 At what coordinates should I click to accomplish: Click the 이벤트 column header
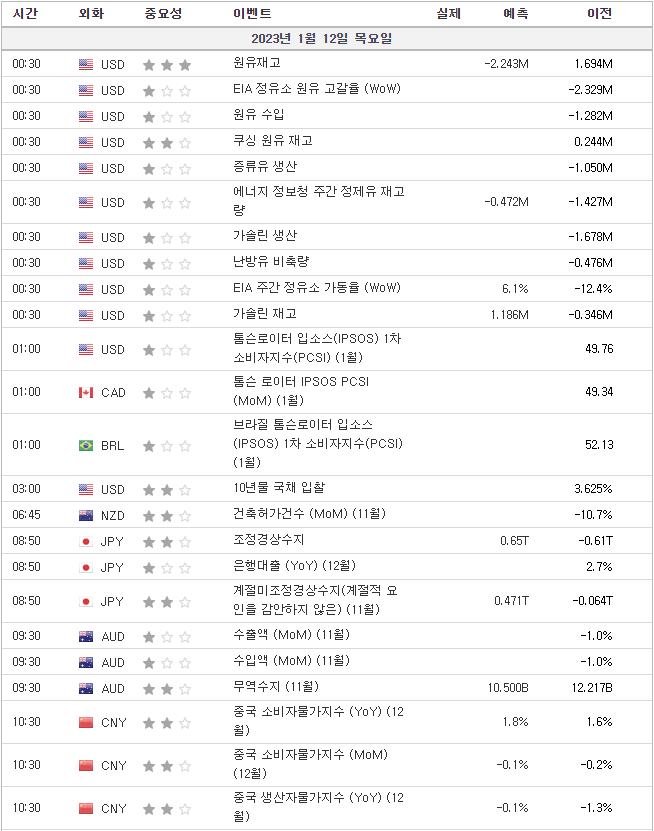coord(252,13)
